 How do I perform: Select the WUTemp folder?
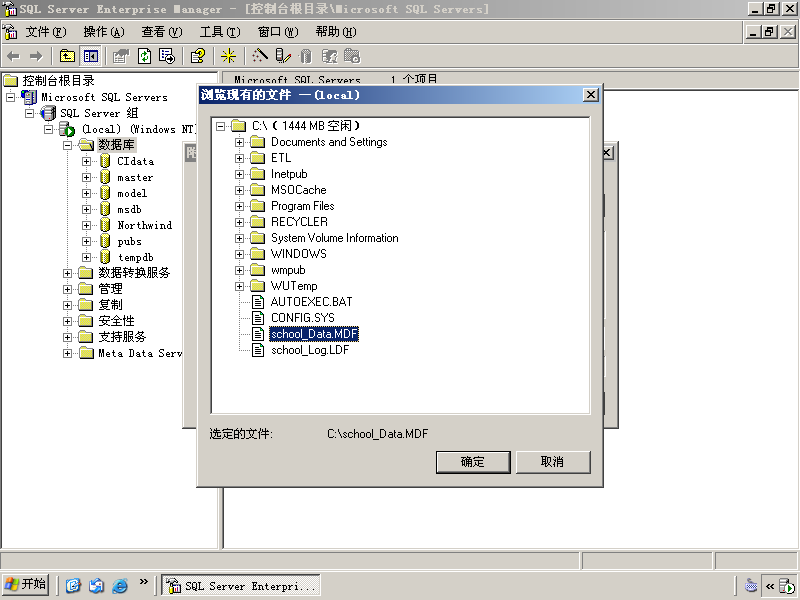294,286
